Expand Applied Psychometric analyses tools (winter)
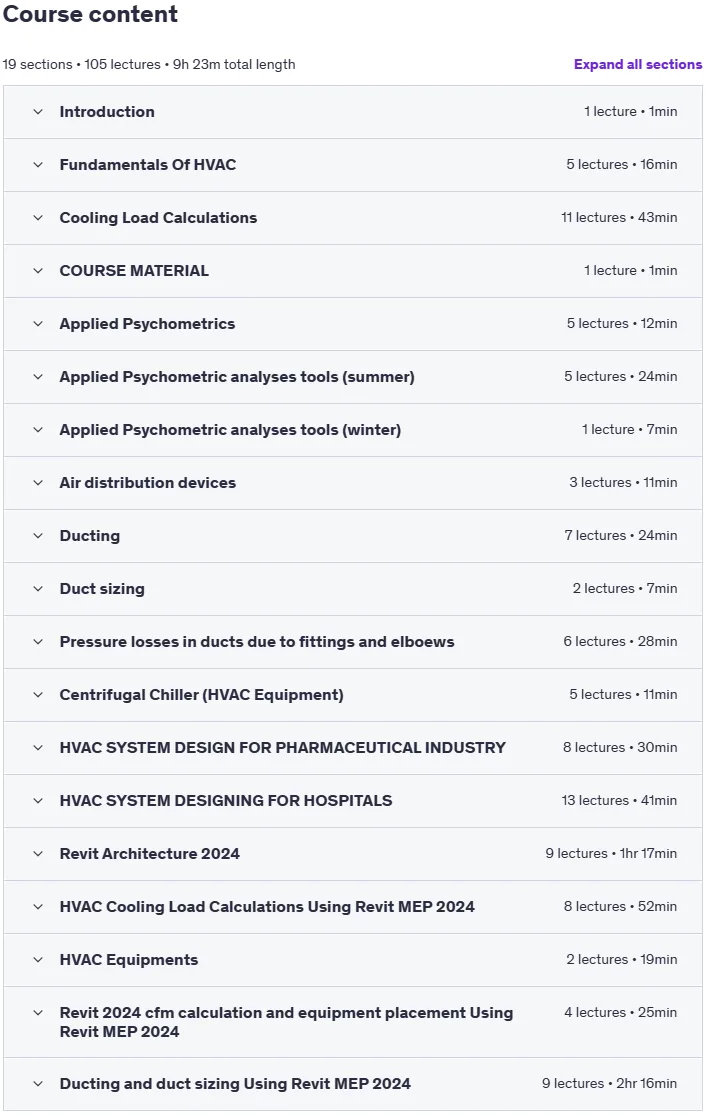This screenshot has height=1115, width=707. pyautogui.click(x=353, y=430)
